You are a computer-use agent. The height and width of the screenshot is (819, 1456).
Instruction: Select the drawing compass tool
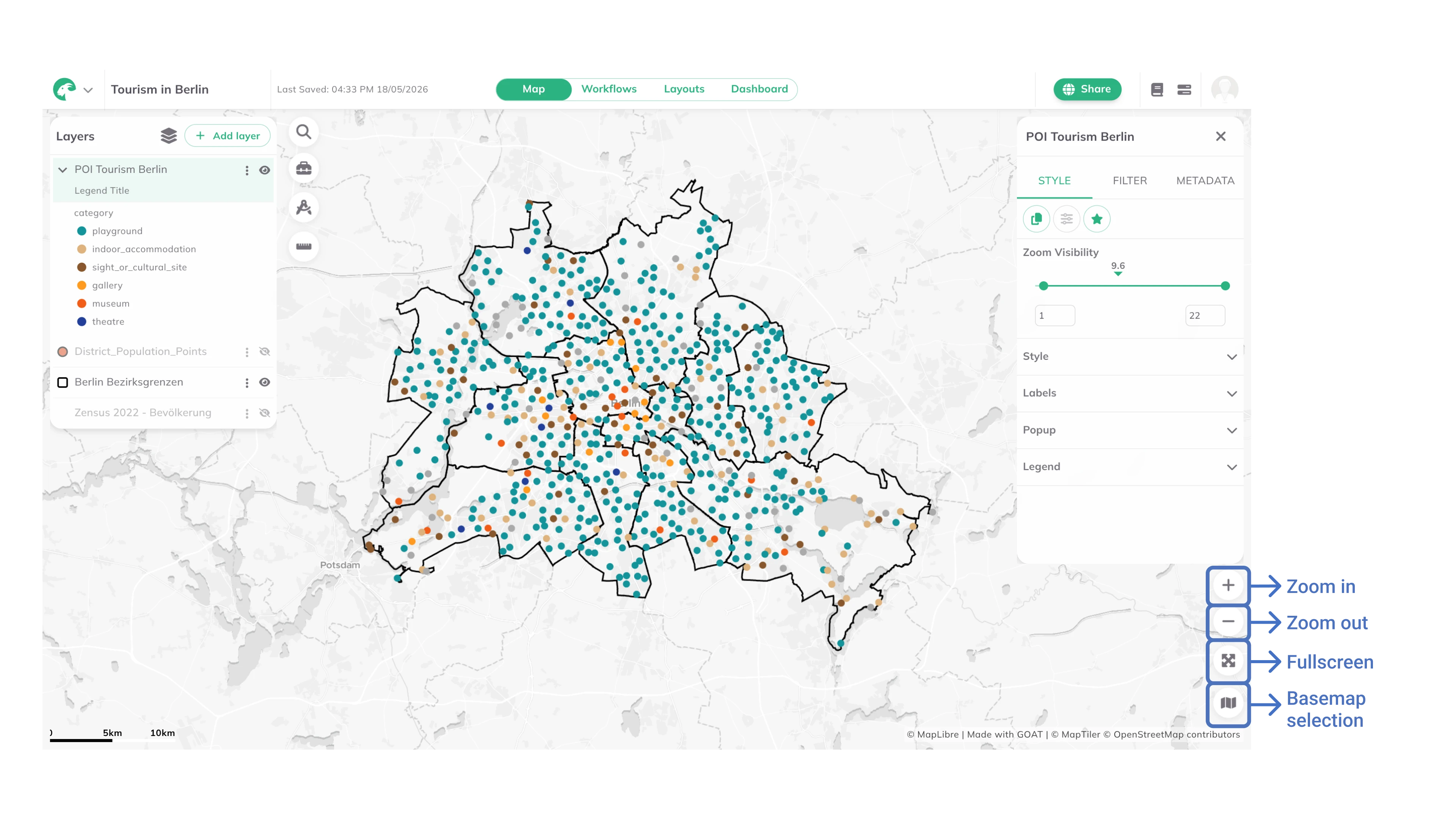pyautogui.click(x=303, y=207)
